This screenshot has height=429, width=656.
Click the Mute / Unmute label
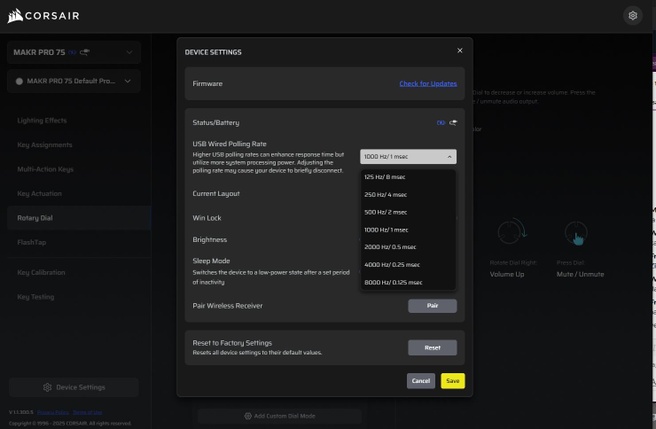(x=580, y=274)
